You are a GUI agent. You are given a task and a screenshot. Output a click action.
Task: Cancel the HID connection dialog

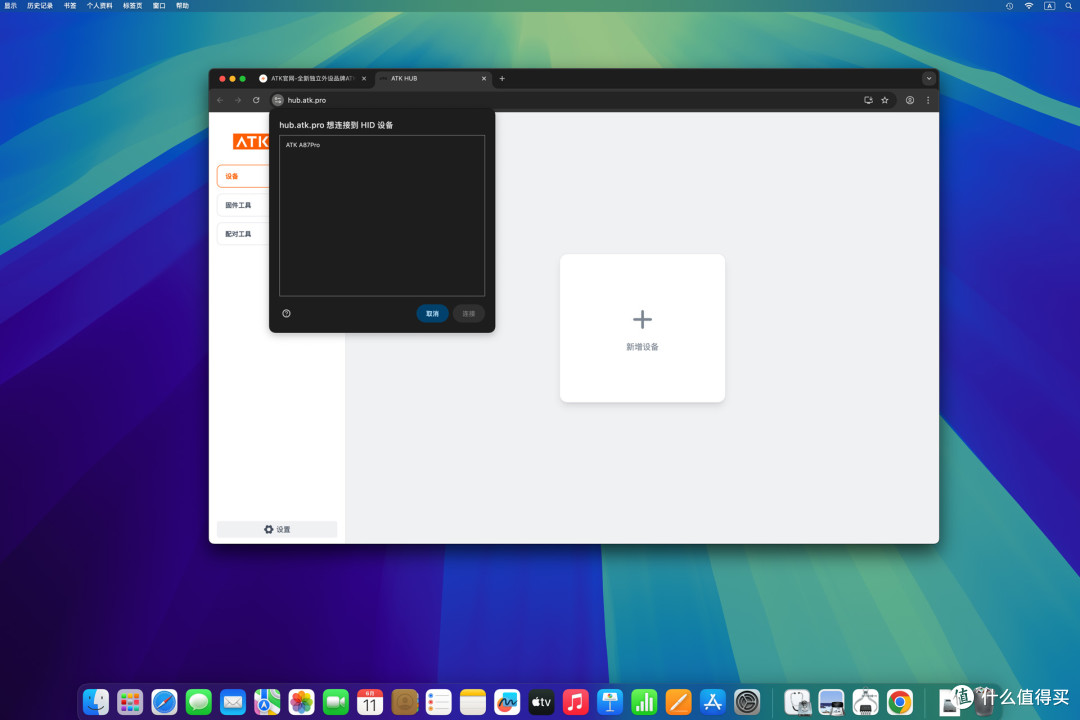pyautogui.click(x=432, y=313)
